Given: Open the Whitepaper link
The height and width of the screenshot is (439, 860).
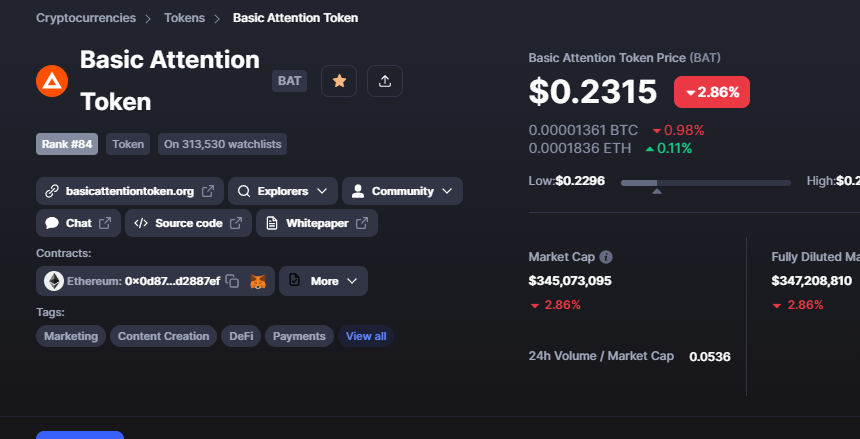Looking at the screenshot, I should [x=317, y=223].
